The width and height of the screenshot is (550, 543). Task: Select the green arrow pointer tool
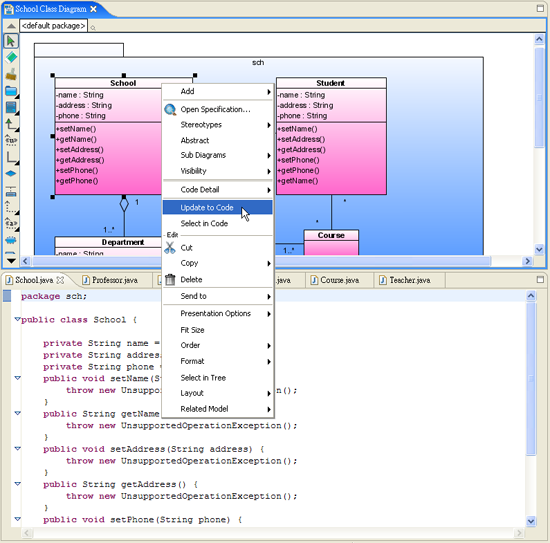tap(11, 41)
